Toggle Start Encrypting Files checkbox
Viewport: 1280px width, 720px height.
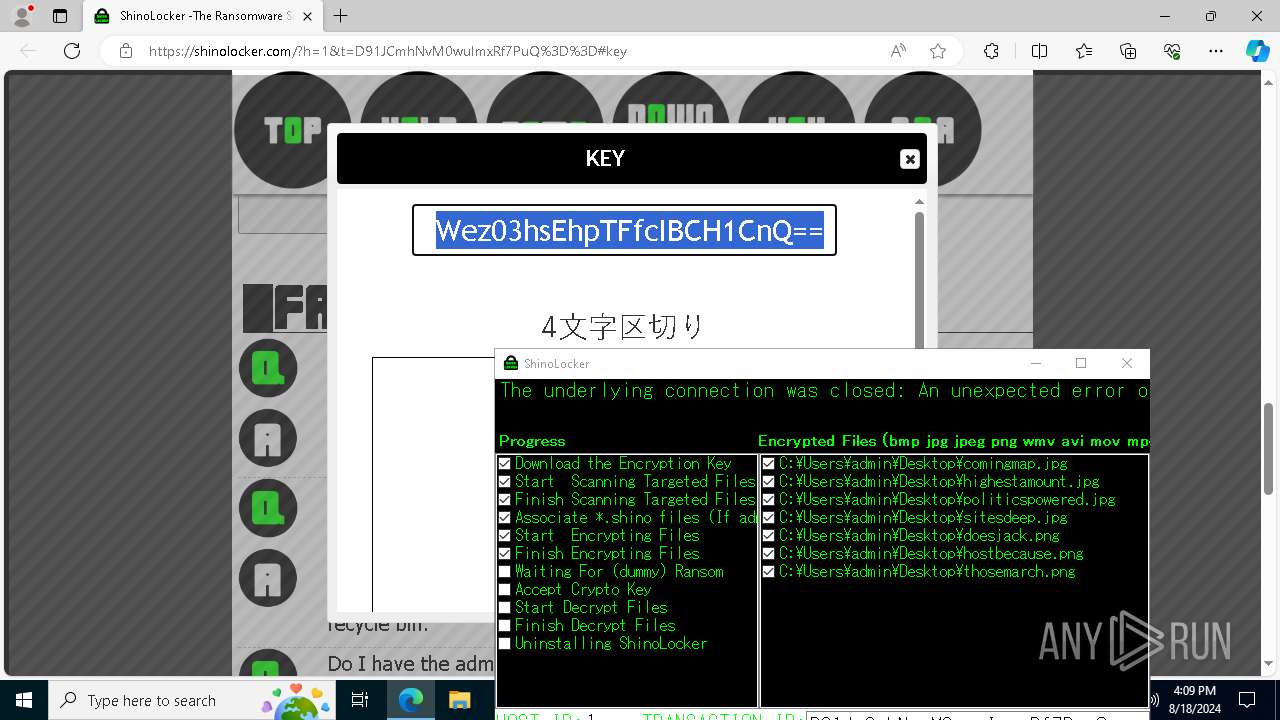tap(504, 535)
